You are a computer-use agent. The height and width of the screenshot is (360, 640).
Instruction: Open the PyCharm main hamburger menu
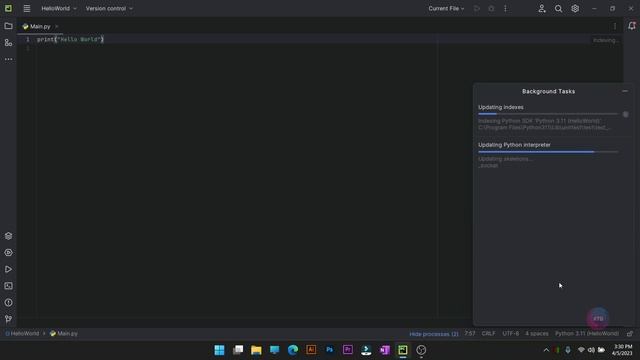click(x=27, y=9)
